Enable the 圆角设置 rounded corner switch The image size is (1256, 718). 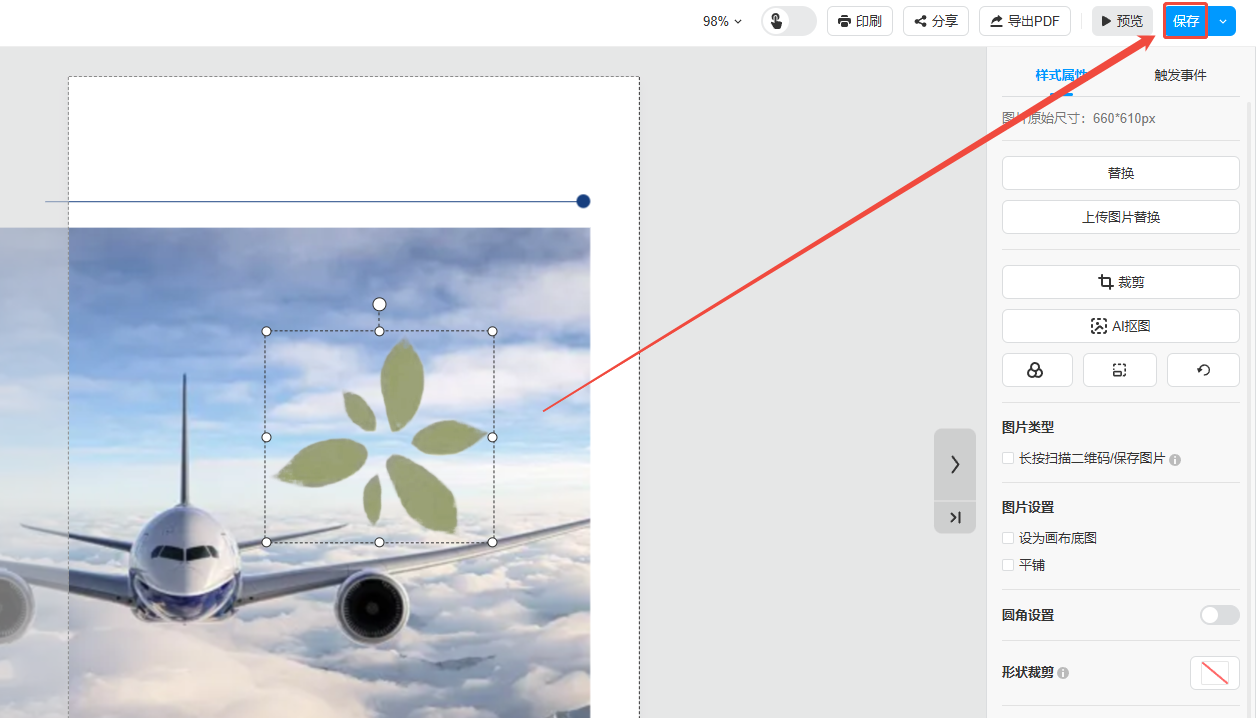[1219, 615]
